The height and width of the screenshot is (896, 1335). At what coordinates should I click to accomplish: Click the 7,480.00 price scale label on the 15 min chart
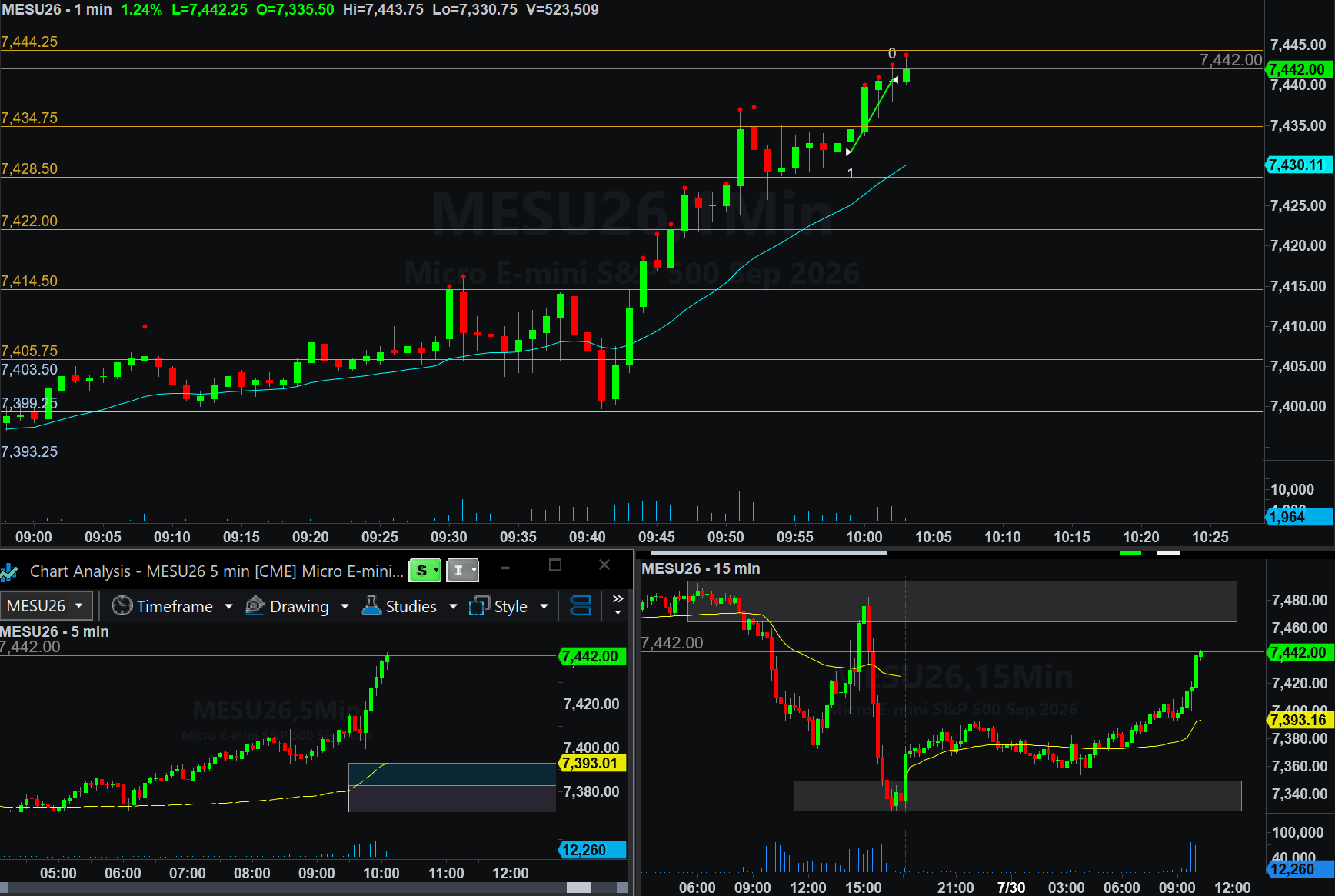(x=1300, y=600)
